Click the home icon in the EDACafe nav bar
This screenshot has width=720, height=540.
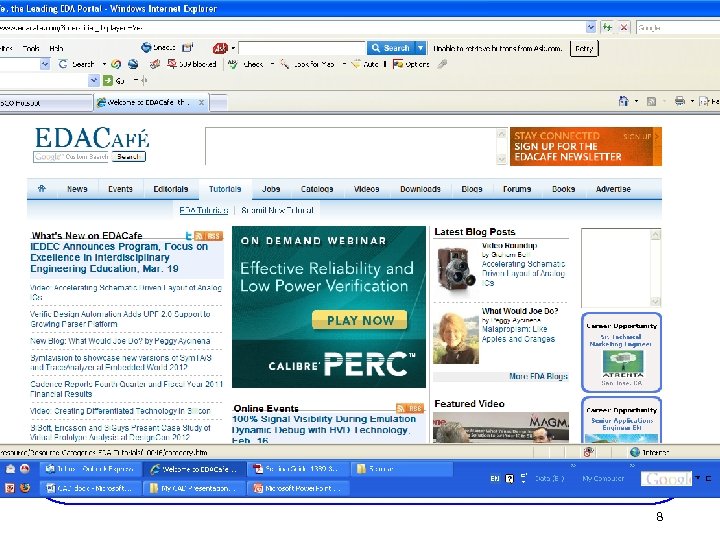point(42,188)
